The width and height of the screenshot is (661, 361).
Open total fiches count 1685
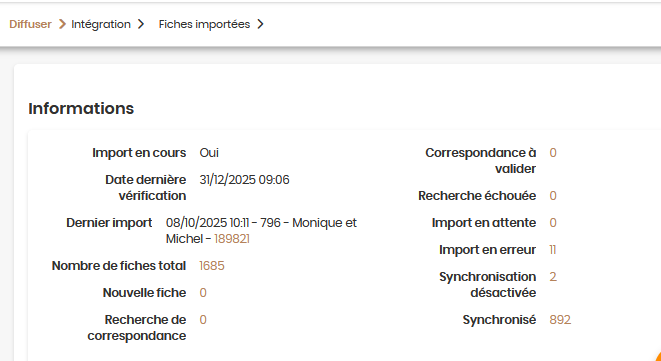point(212,266)
